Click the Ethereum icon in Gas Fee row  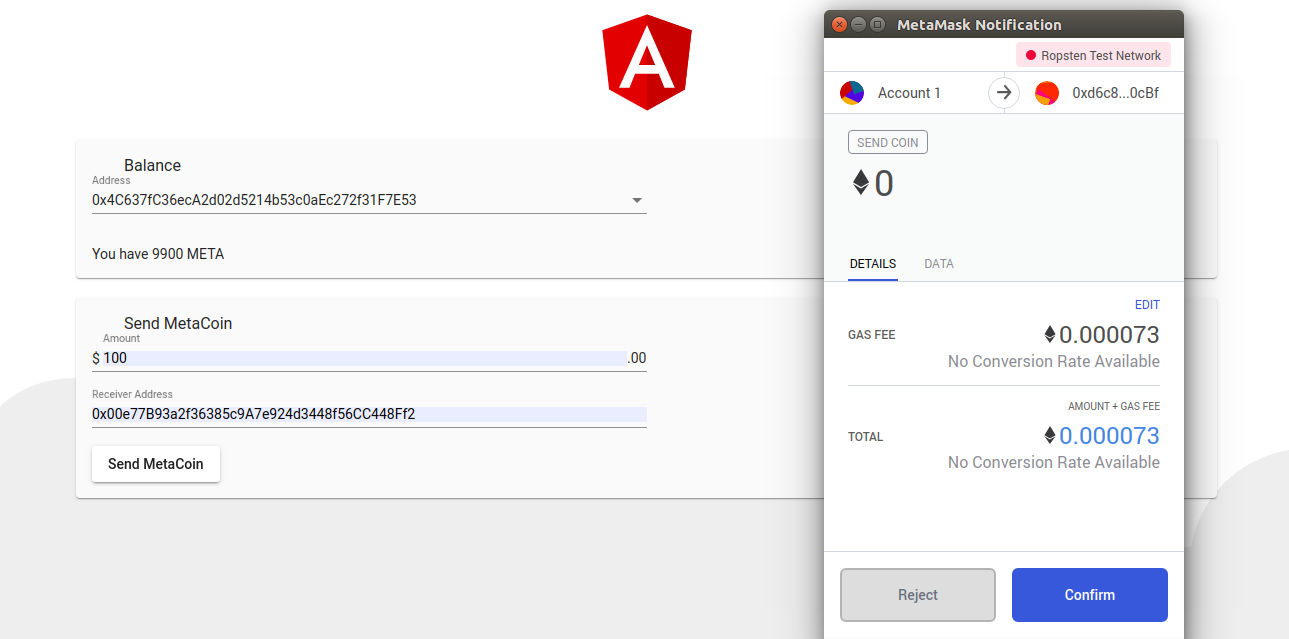coord(1050,334)
